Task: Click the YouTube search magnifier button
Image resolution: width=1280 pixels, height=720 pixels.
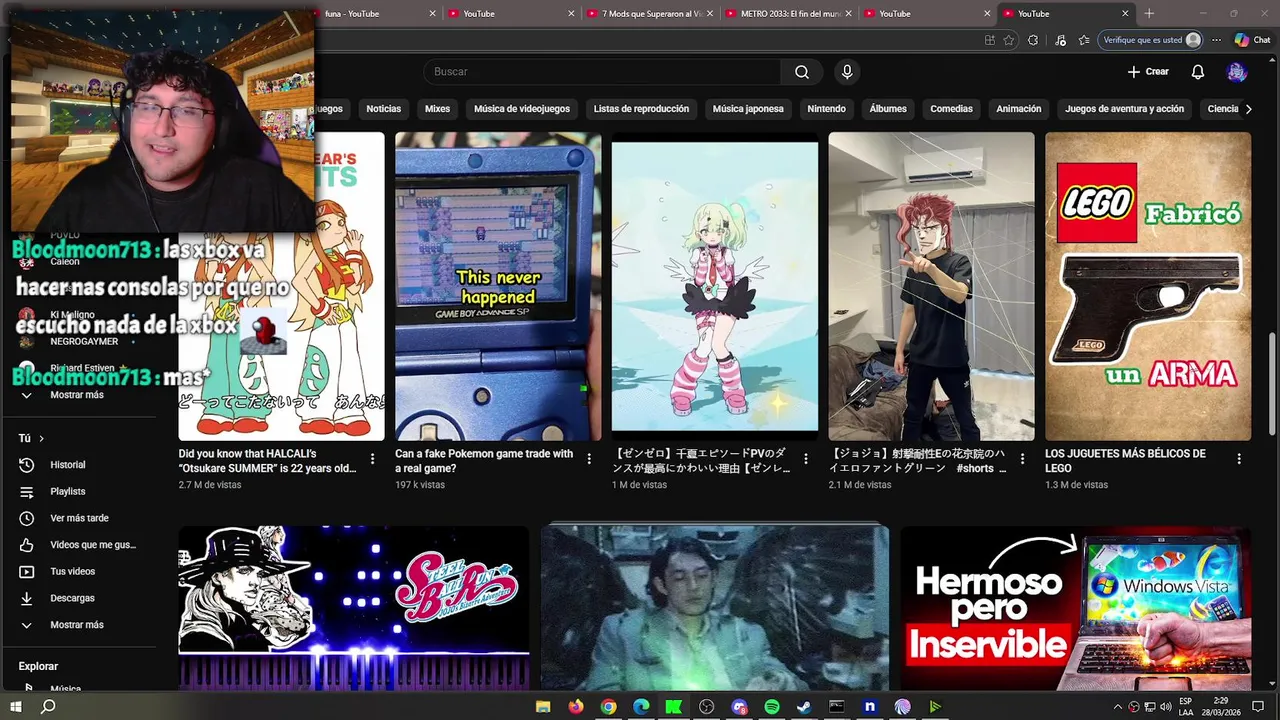Action: 802,72
